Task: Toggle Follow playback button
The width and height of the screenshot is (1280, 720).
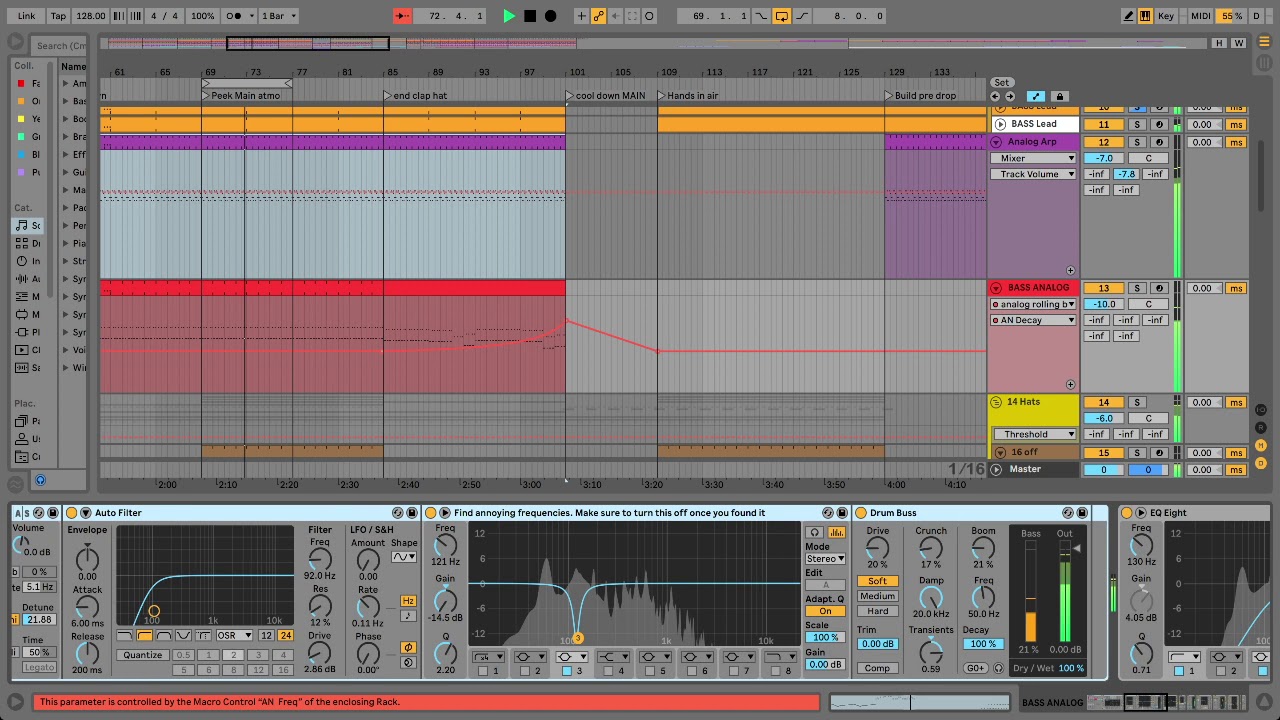Action: (x=402, y=16)
